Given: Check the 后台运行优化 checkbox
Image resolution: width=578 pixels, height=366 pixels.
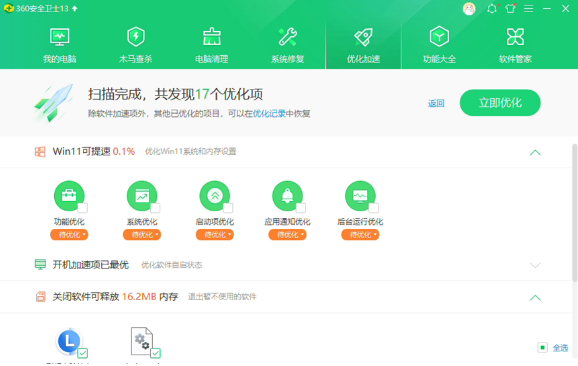Looking at the screenshot, I should 374,208.
